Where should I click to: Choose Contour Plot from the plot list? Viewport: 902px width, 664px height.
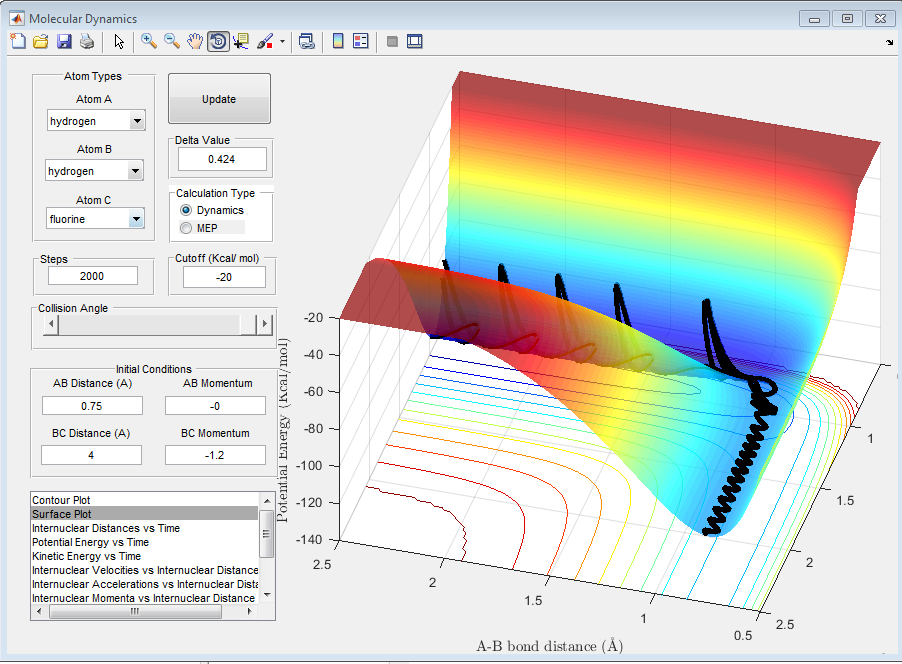pos(62,499)
